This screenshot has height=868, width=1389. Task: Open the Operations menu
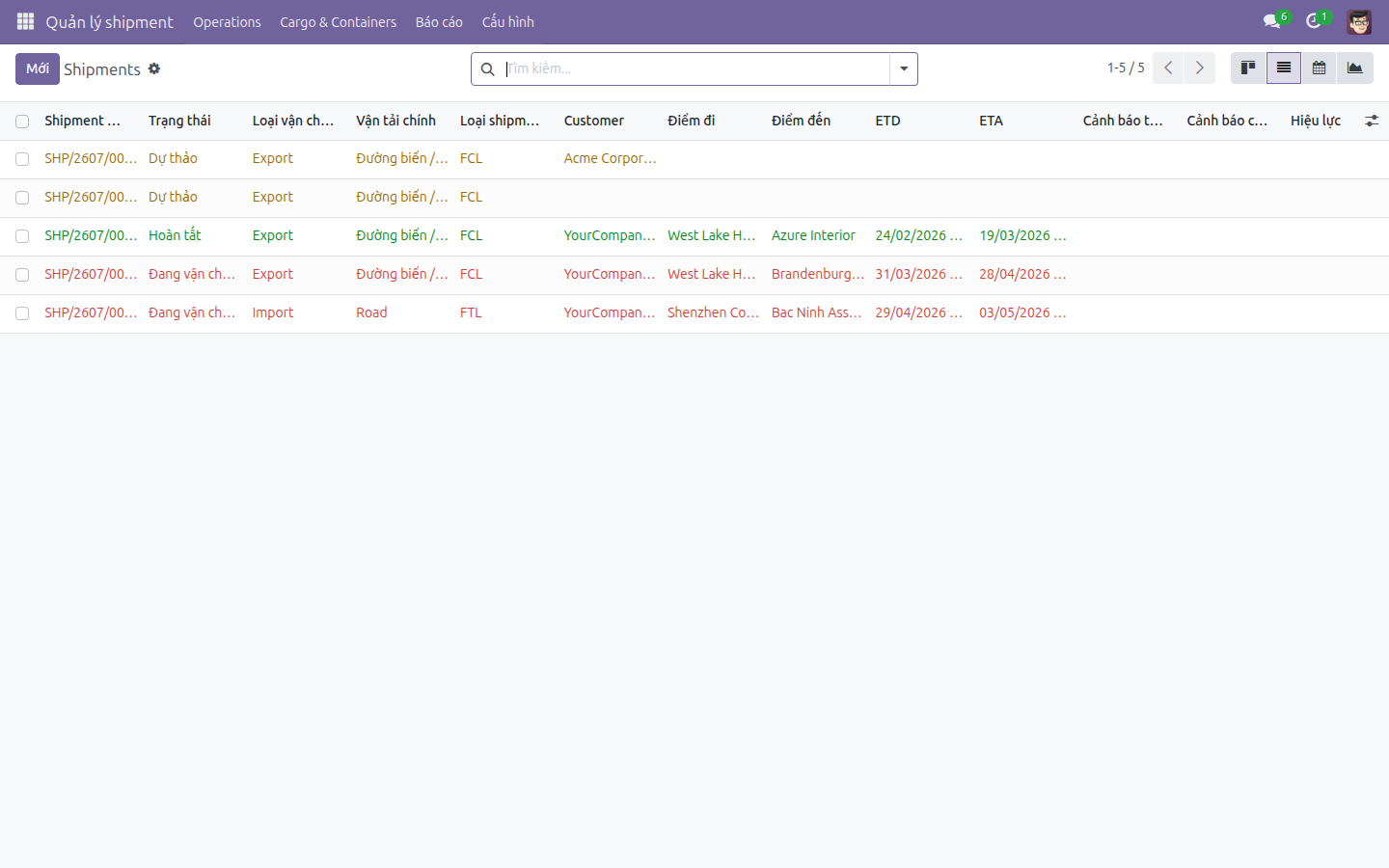click(227, 21)
